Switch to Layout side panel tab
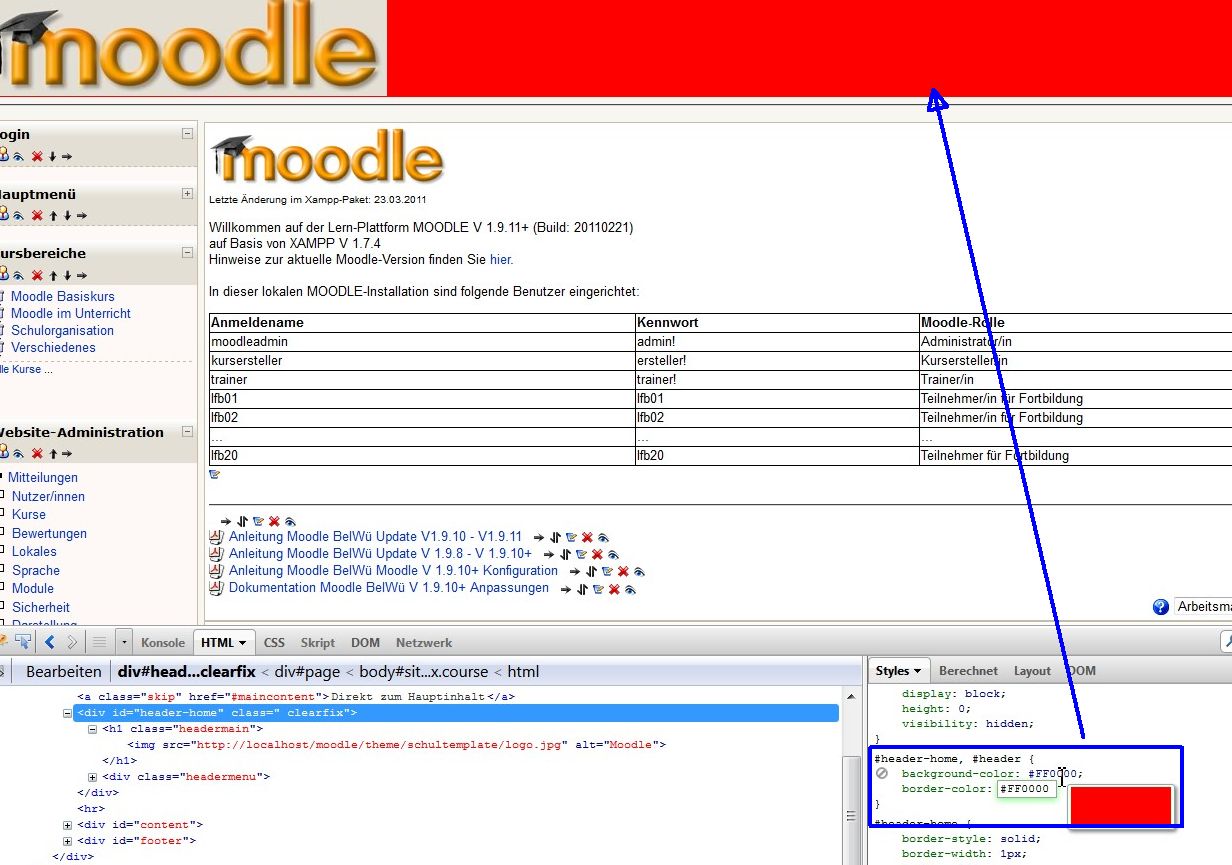The width and height of the screenshot is (1232, 865). click(x=1032, y=671)
